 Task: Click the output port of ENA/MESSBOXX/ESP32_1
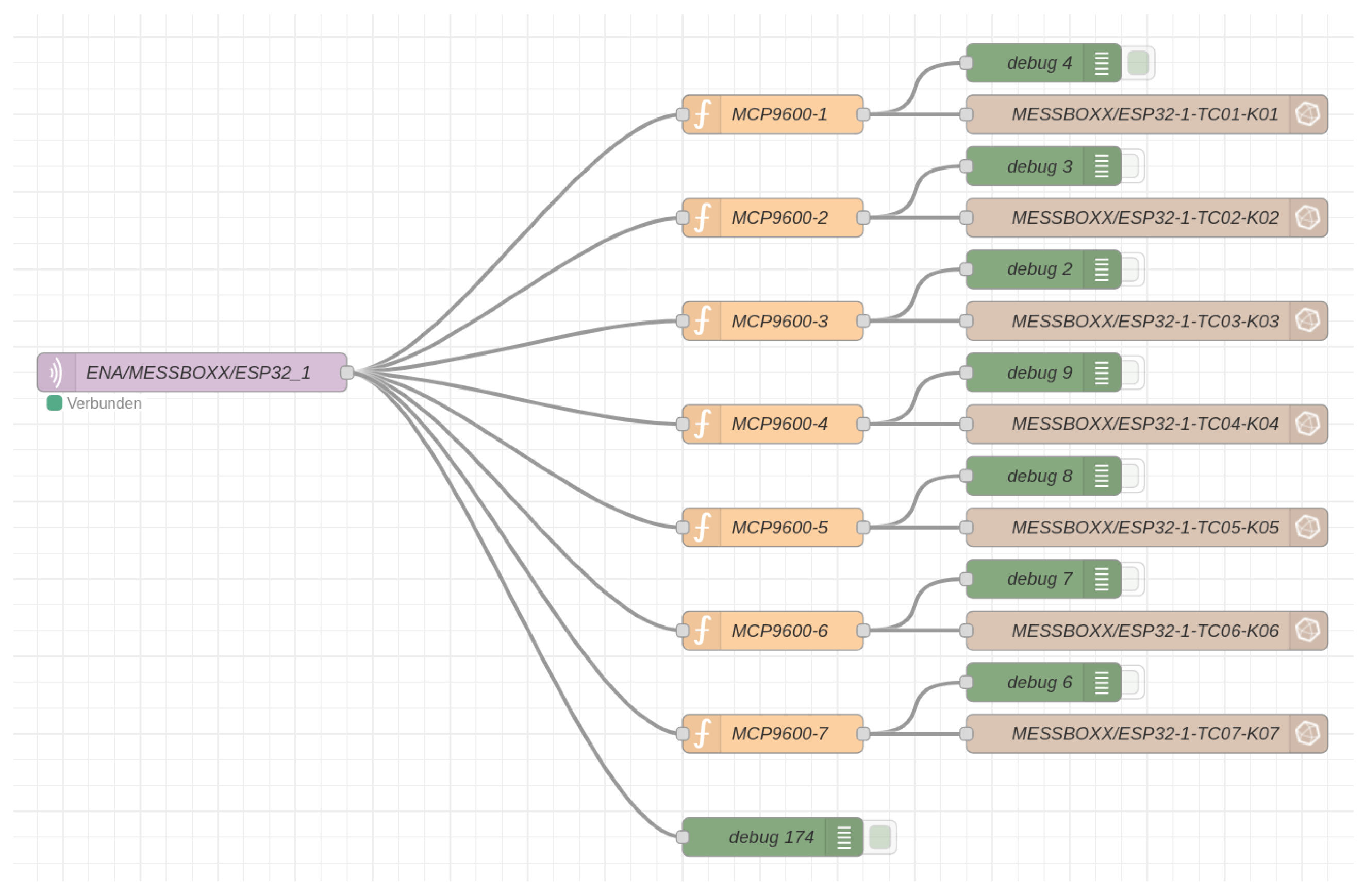348,373
